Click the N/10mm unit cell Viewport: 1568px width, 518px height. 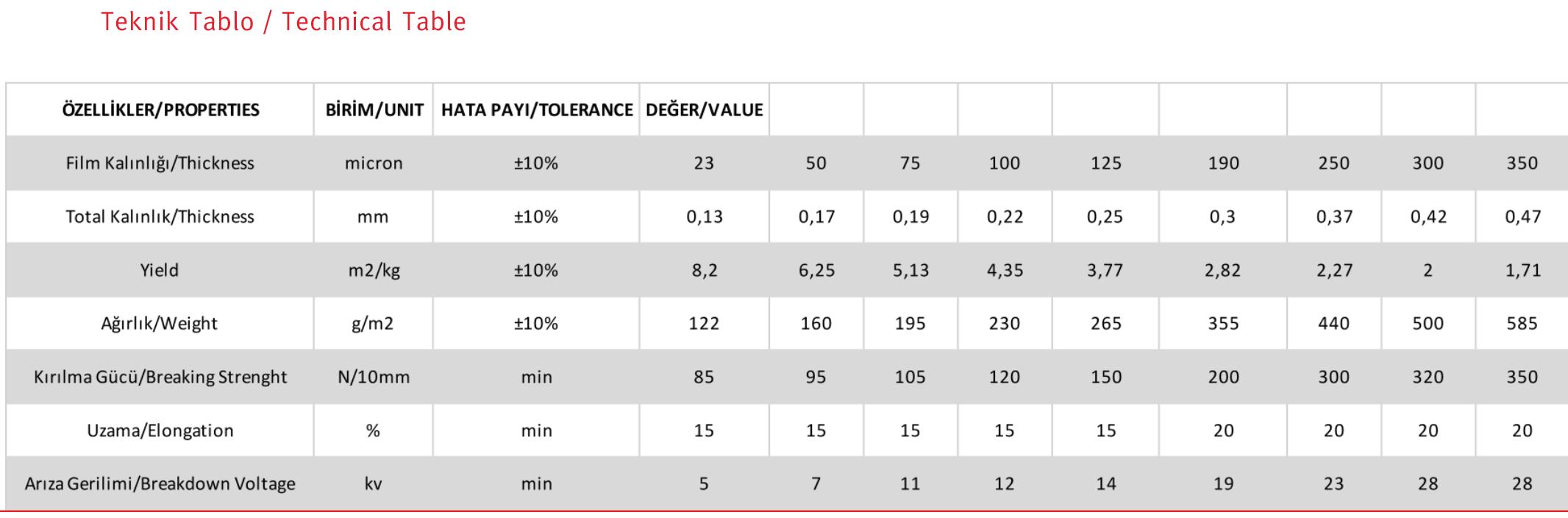coord(374,377)
